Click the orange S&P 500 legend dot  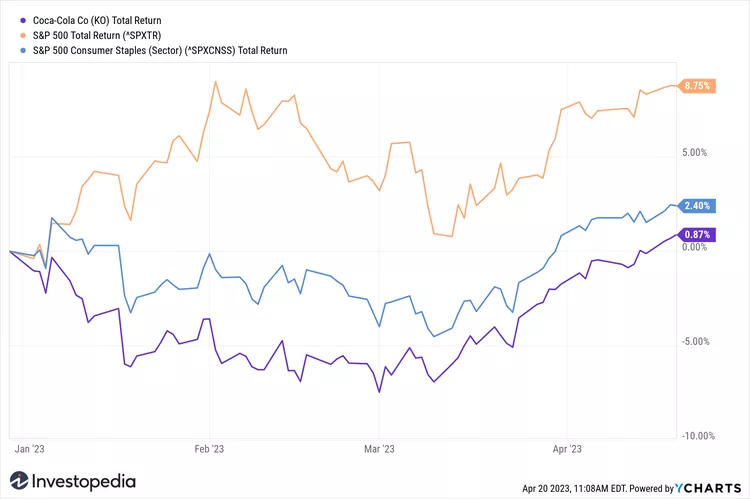click(x=8, y=35)
